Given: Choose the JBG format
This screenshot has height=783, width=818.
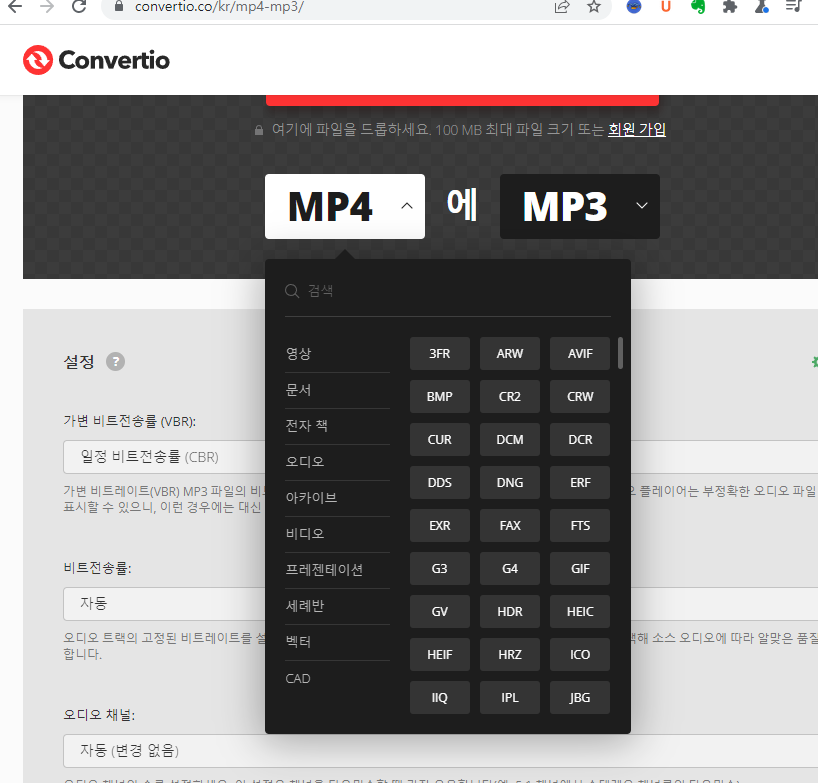Looking at the screenshot, I should point(580,697).
